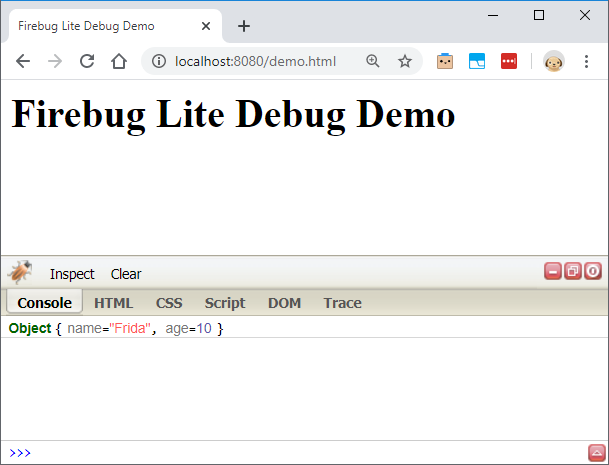Turn off Firebug with the power icon
This screenshot has height=465, width=609.
coord(593,271)
